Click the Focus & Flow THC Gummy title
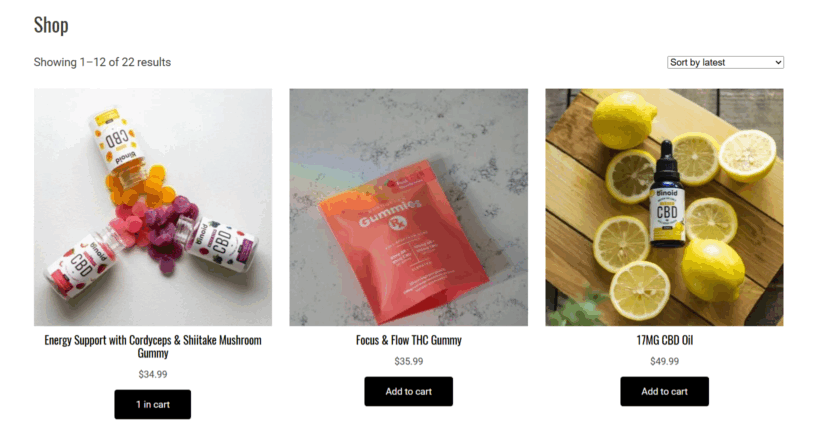The image size is (820, 425). point(408,340)
